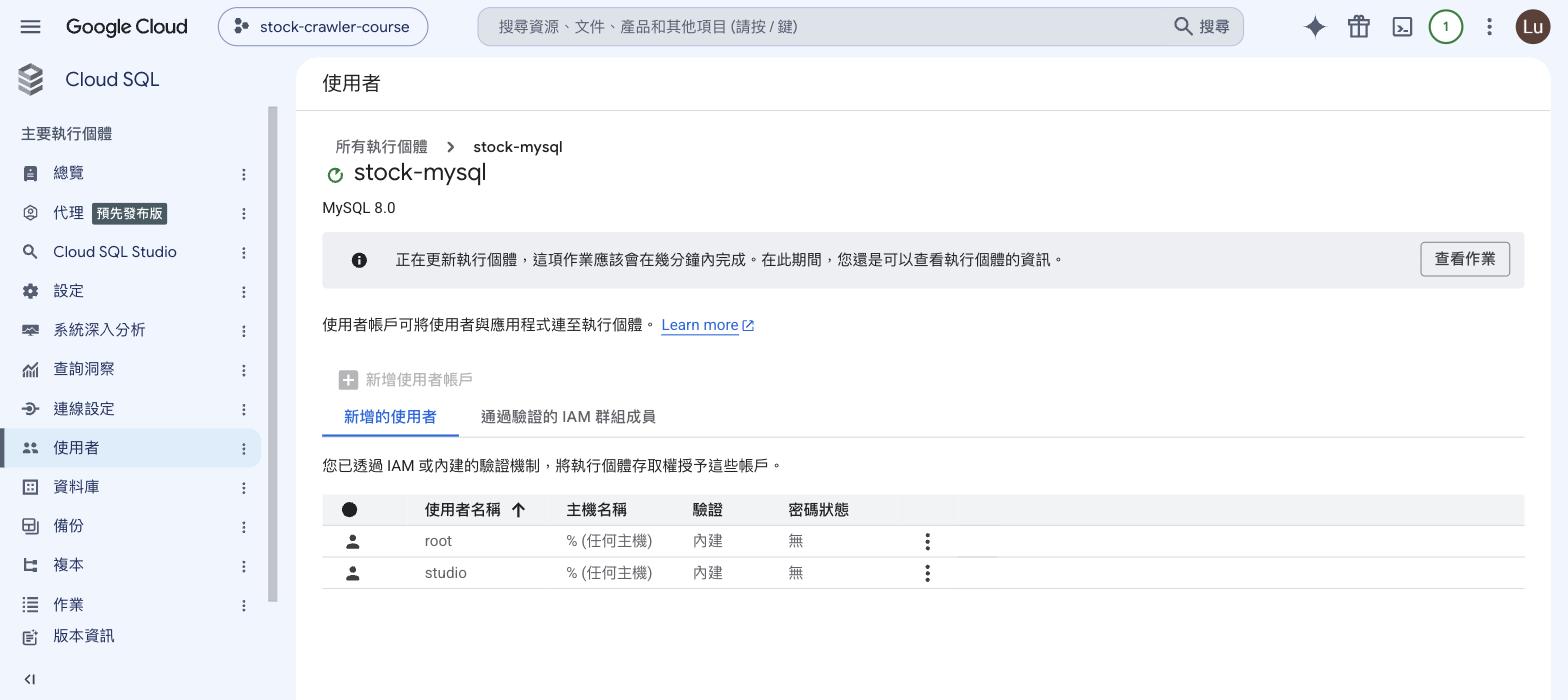This screenshot has height=700, width=1568.
Task: Open more options beside 使用者
Action: pos(243,449)
